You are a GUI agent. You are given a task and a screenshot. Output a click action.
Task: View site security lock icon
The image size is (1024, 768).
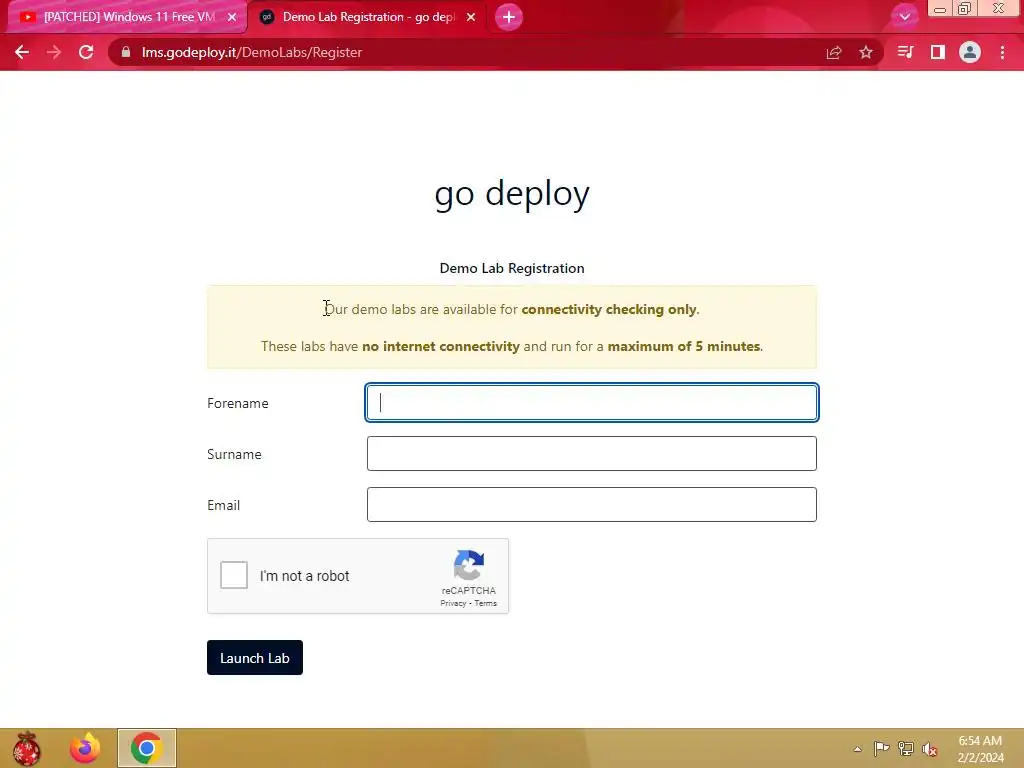point(126,52)
